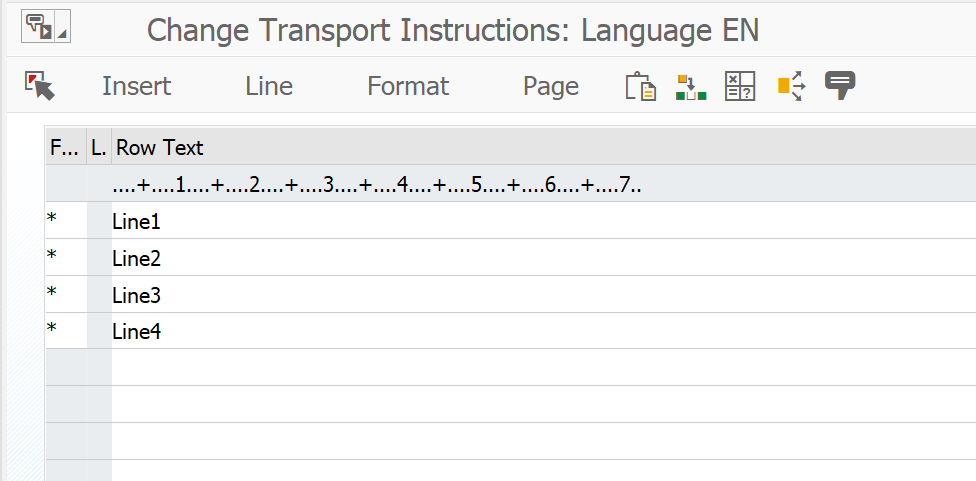
Task: Open the Line menu
Action: 269,86
